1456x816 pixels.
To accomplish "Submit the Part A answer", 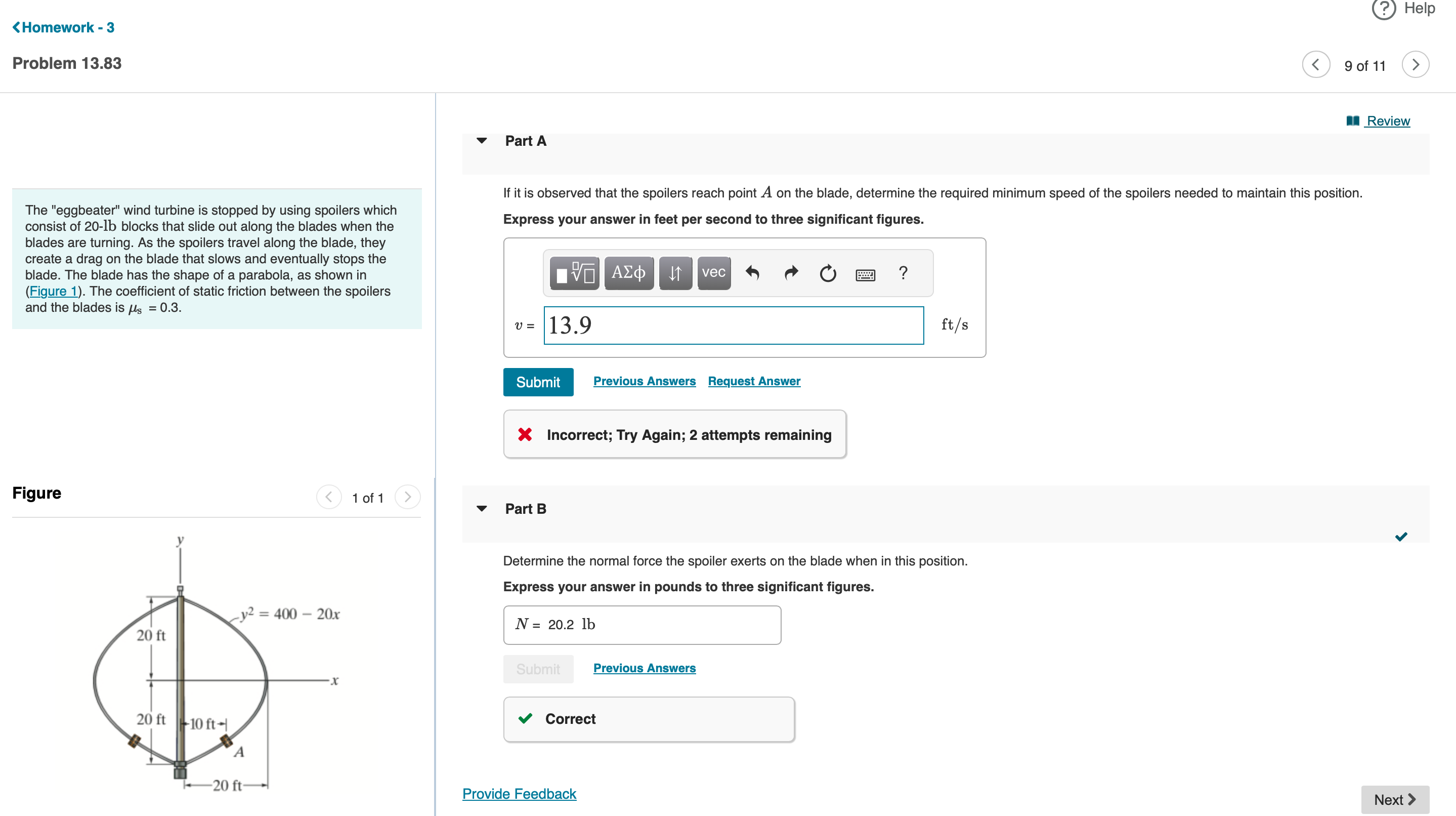I will (x=537, y=382).
